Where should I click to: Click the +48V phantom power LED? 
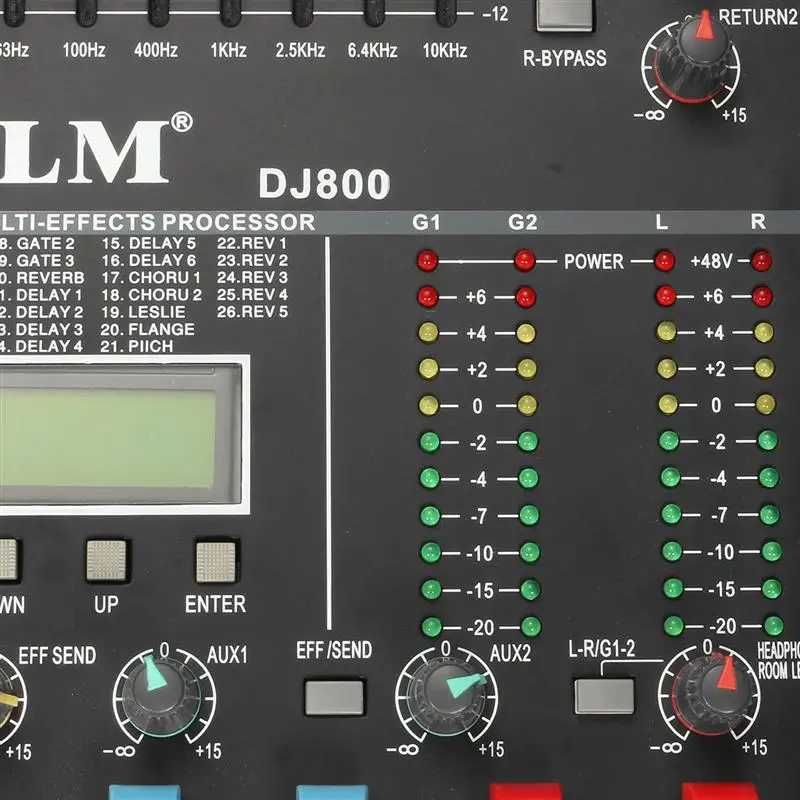tap(761, 261)
